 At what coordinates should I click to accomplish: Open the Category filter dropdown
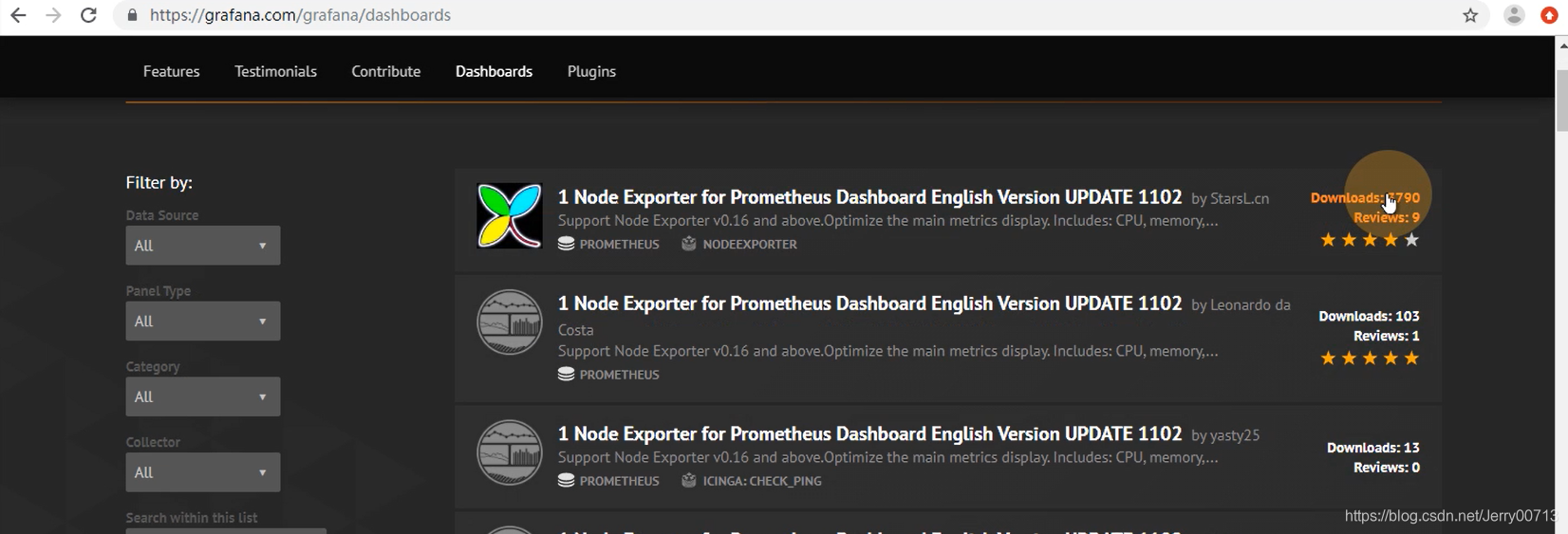[x=203, y=396]
